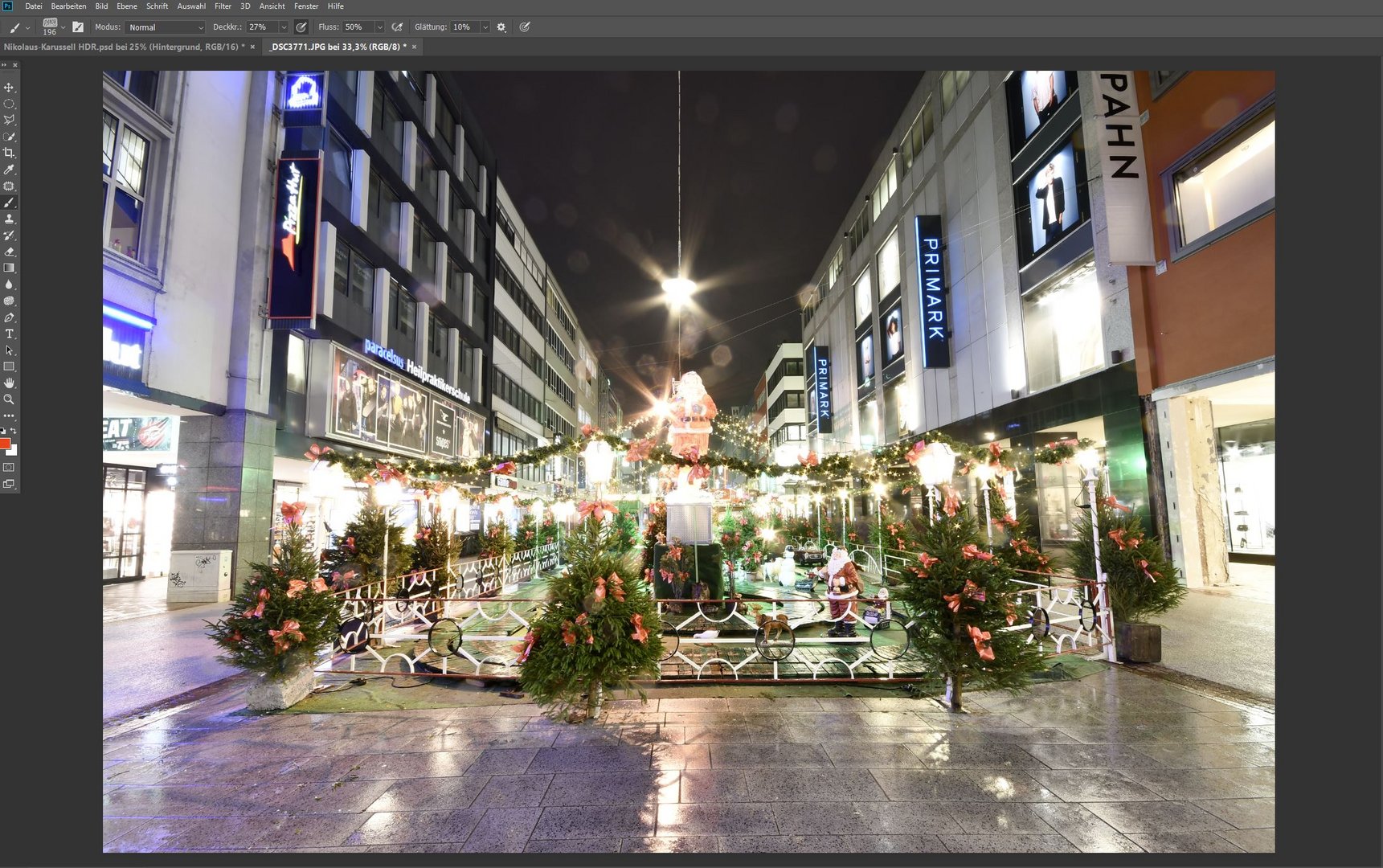Reset to default foreground and background colors
The image size is (1383, 868).
(x=3, y=431)
